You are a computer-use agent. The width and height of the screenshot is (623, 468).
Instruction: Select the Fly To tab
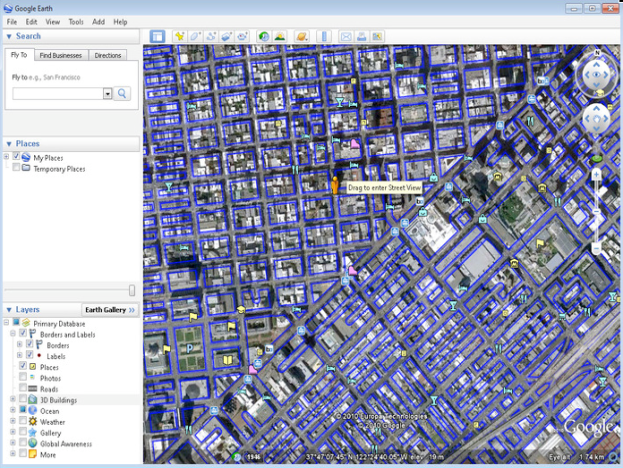pos(19,55)
